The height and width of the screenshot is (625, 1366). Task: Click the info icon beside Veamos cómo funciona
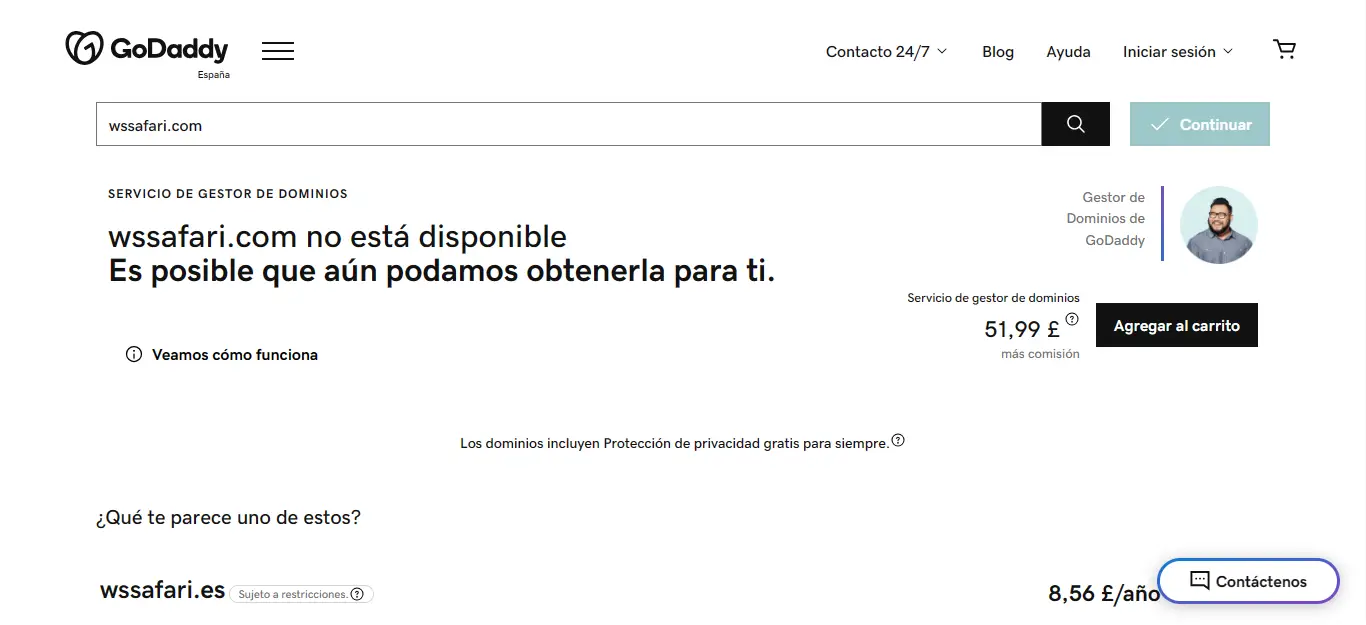[134, 354]
